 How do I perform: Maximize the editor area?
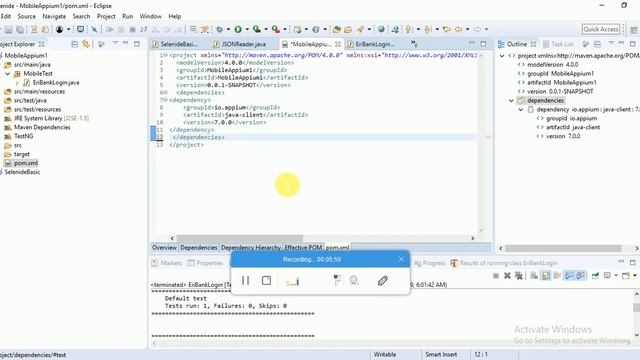click(x=483, y=44)
